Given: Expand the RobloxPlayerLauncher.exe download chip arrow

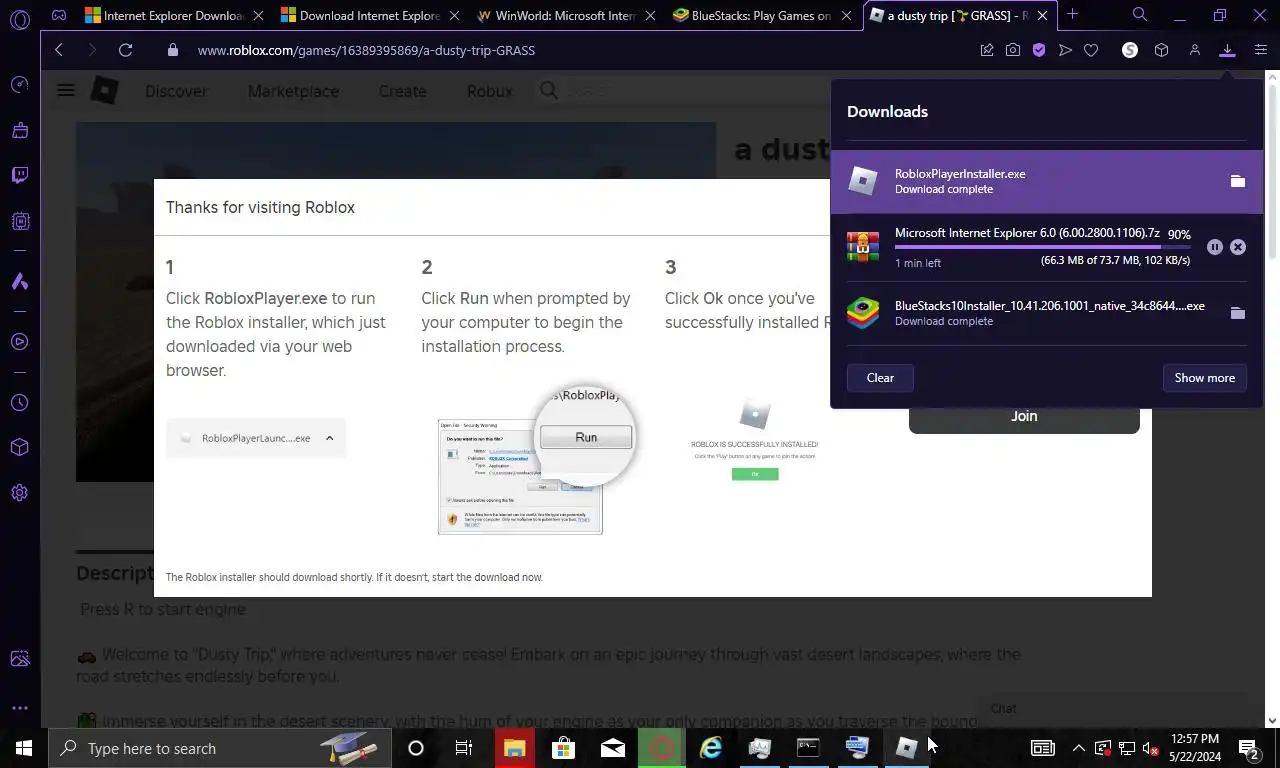Looking at the screenshot, I should [329, 438].
